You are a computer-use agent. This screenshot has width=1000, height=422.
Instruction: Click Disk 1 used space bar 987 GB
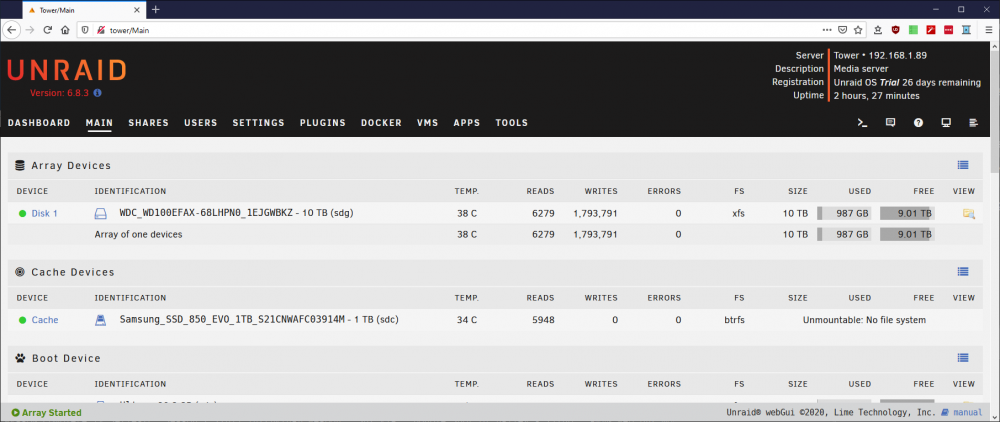tap(844, 214)
